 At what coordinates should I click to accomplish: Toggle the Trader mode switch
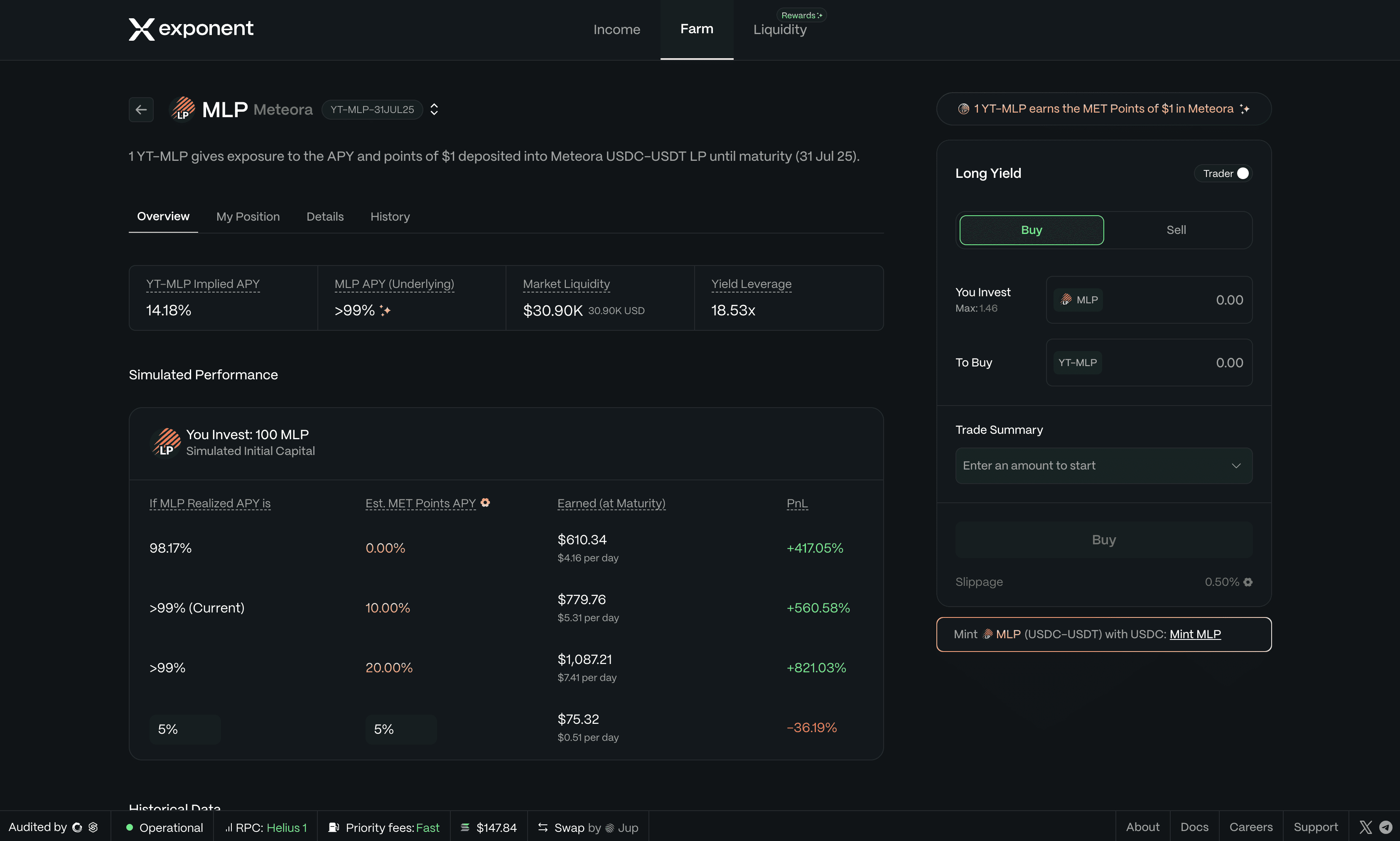tap(1242, 173)
